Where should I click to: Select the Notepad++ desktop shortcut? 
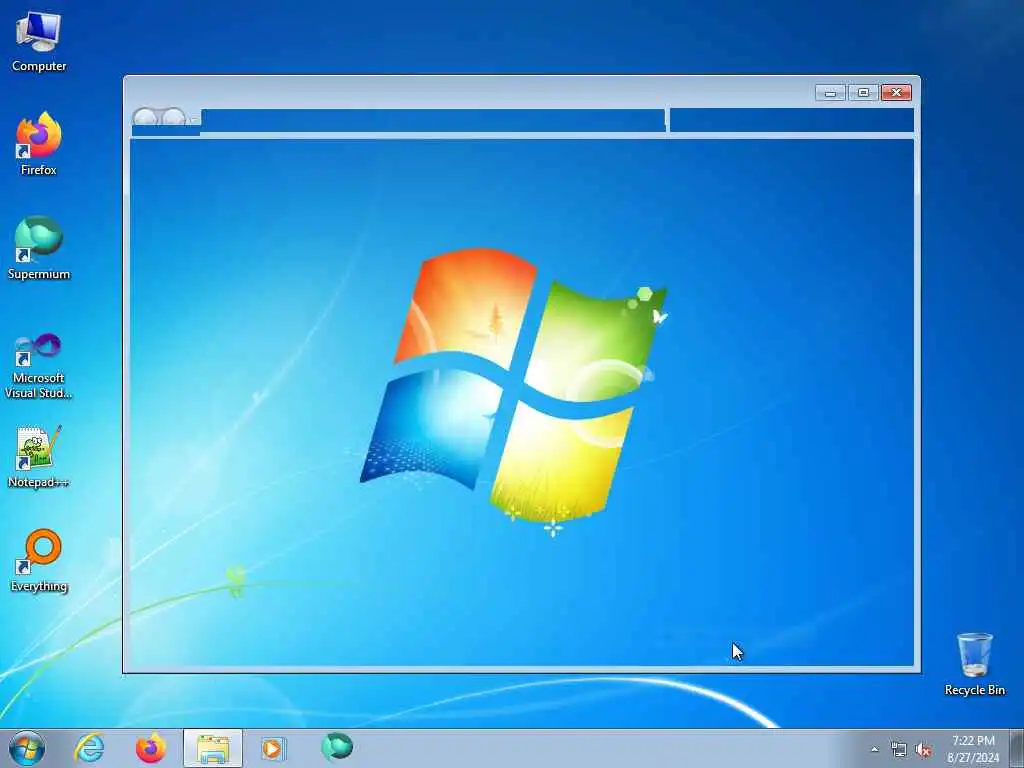(39, 456)
